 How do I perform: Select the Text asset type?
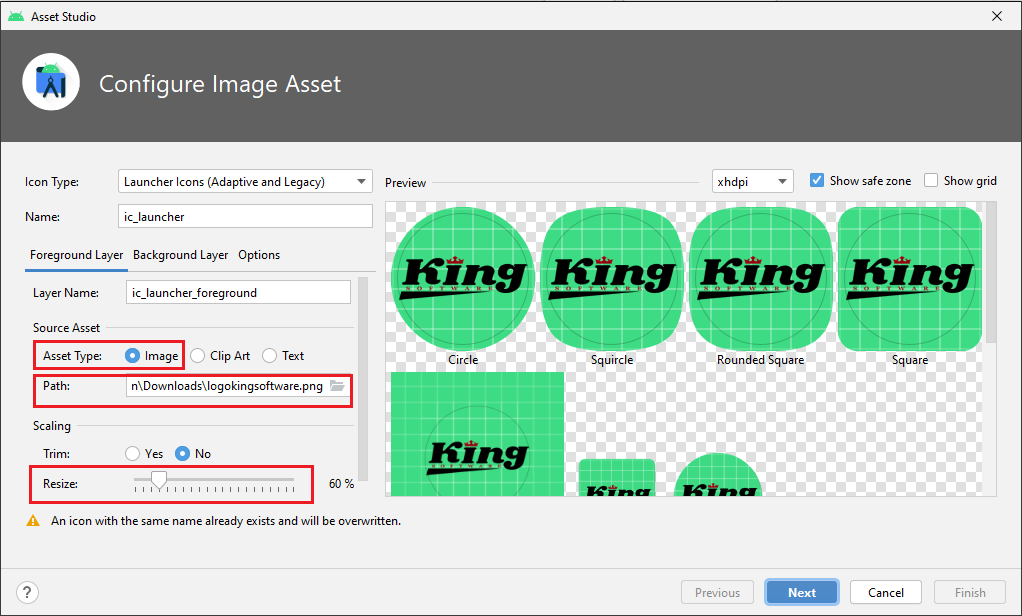270,356
